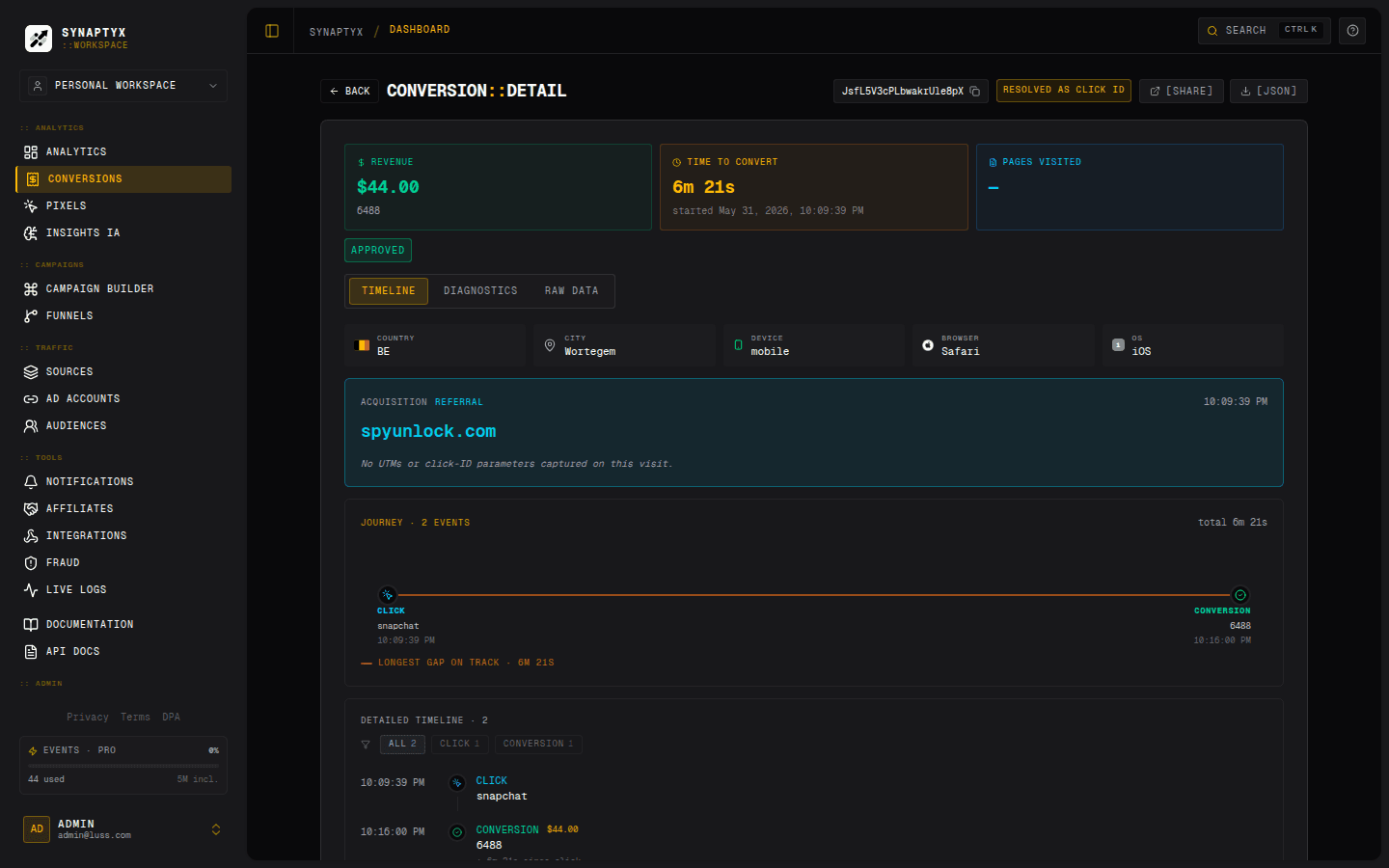Click the Wortegem city value
Viewport: 1389px width, 868px height.
tap(589, 352)
